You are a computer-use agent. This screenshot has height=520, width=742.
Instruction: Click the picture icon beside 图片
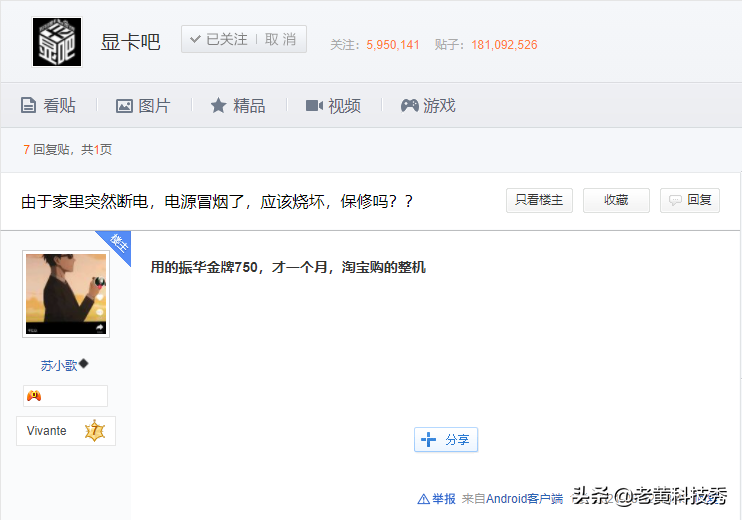click(x=124, y=106)
